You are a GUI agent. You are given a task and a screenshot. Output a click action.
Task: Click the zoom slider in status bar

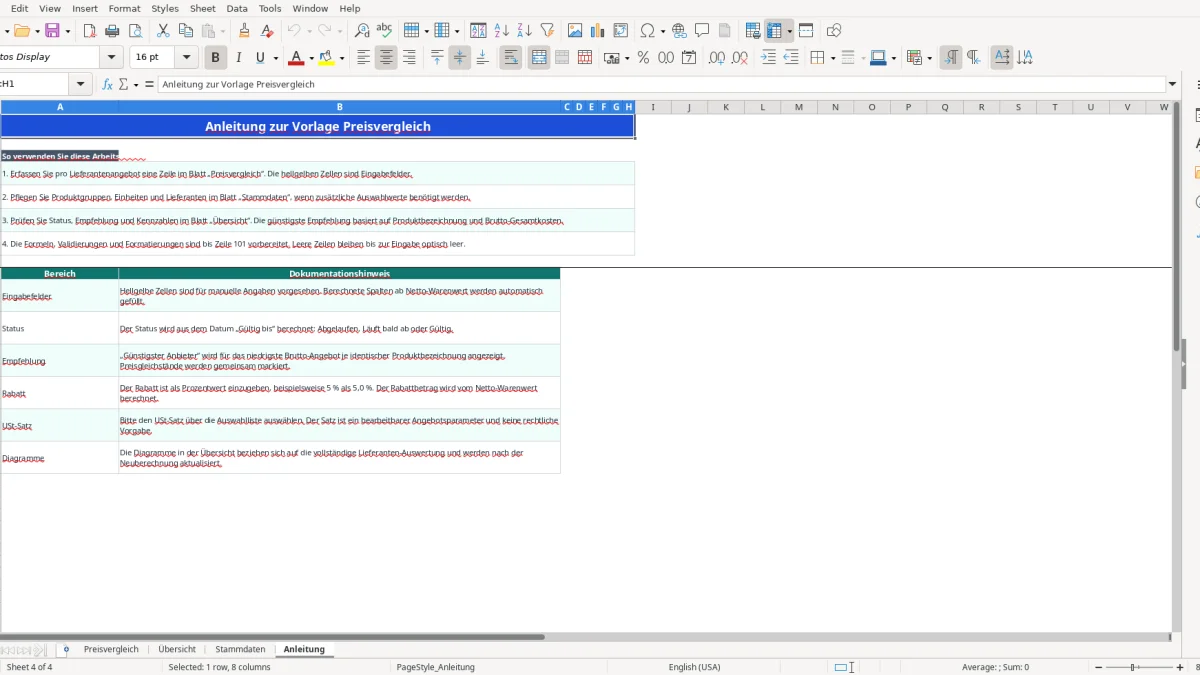[x=1133, y=667]
